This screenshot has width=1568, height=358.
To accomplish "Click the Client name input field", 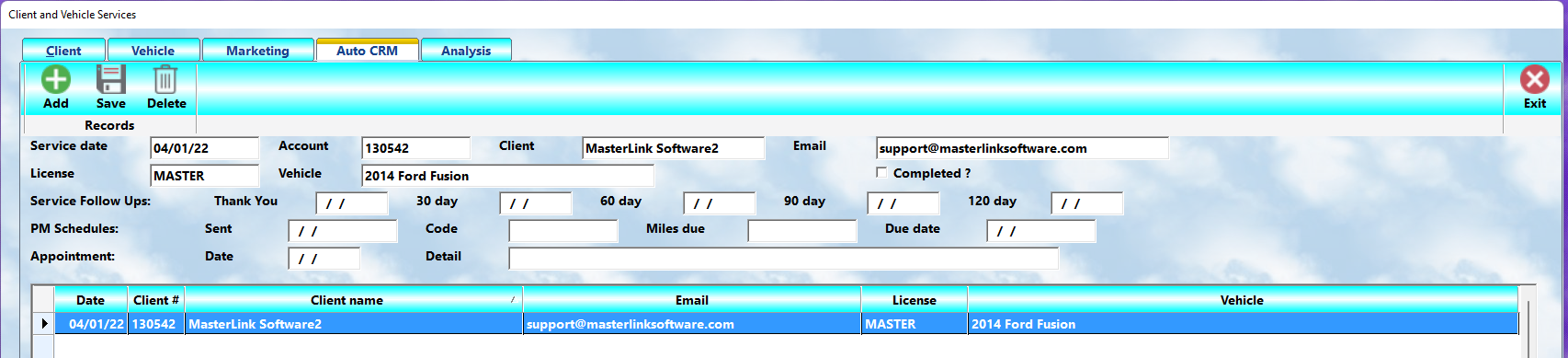I will click(674, 148).
